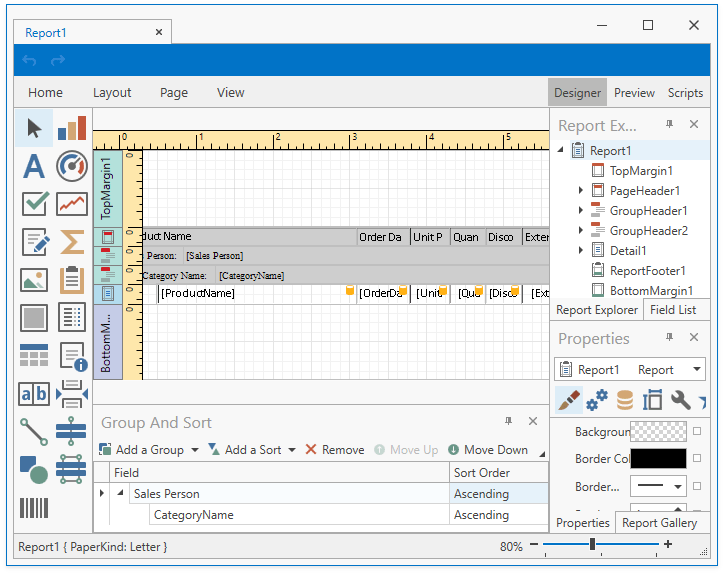Expand GroupHeader2 node in tree
This screenshot has height=574, width=724.
pos(581,230)
